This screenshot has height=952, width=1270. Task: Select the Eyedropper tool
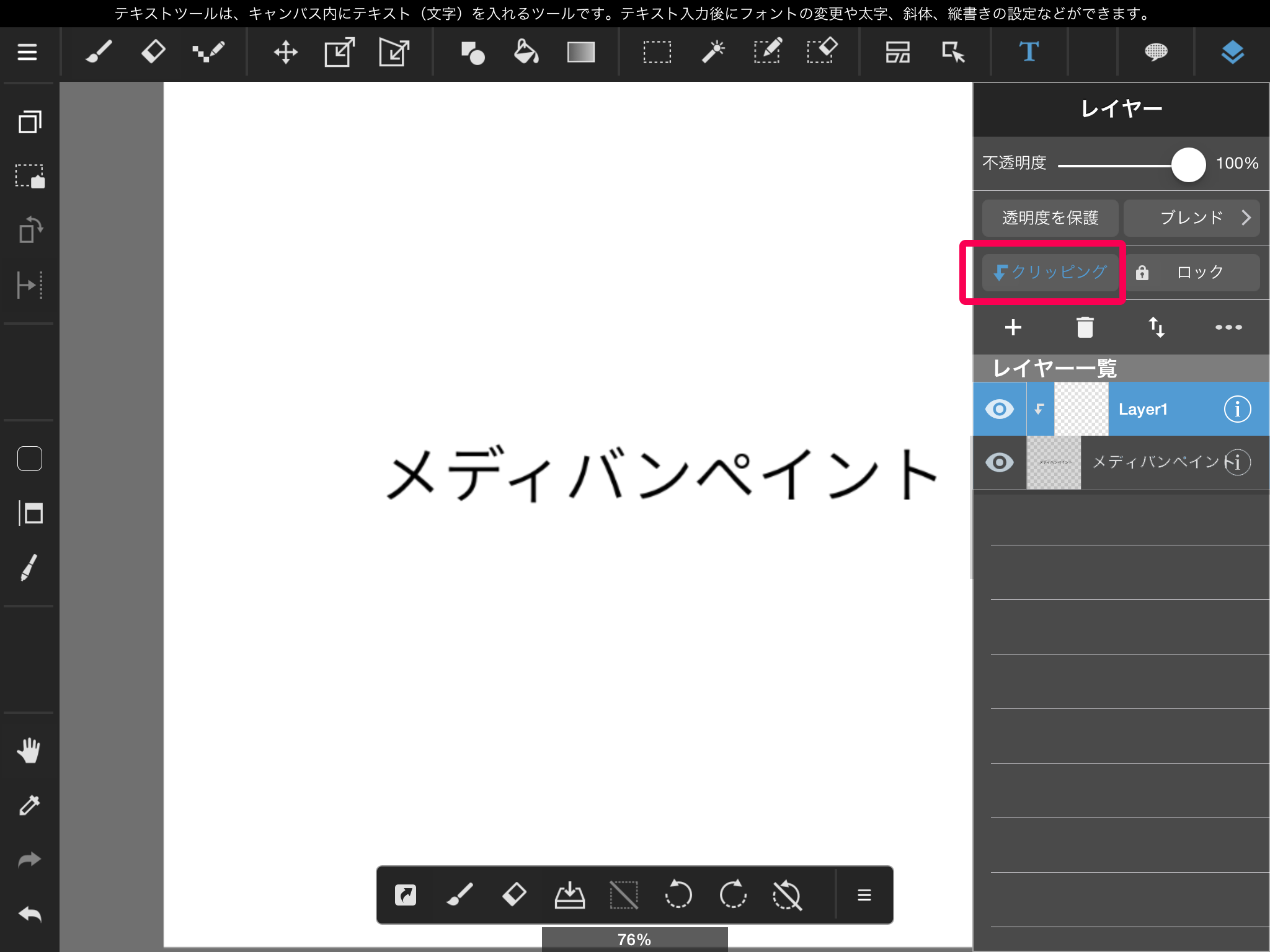(x=30, y=805)
